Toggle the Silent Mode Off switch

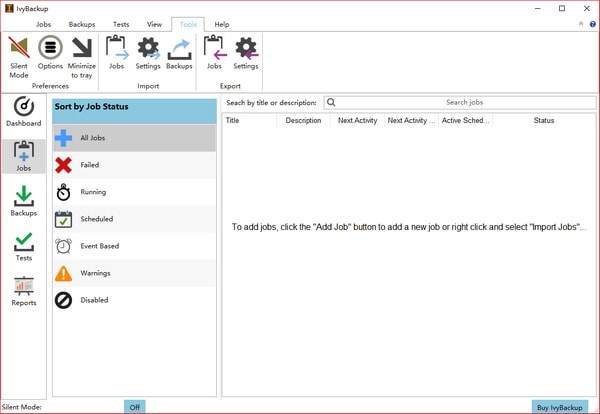pyautogui.click(x=134, y=407)
